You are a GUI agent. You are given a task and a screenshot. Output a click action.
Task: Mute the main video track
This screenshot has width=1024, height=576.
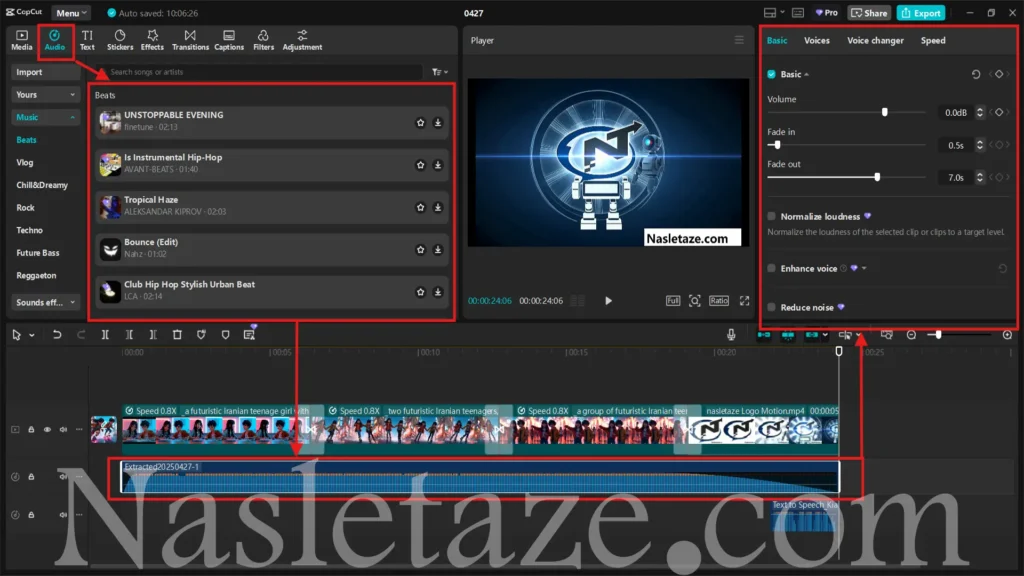click(63, 430)
